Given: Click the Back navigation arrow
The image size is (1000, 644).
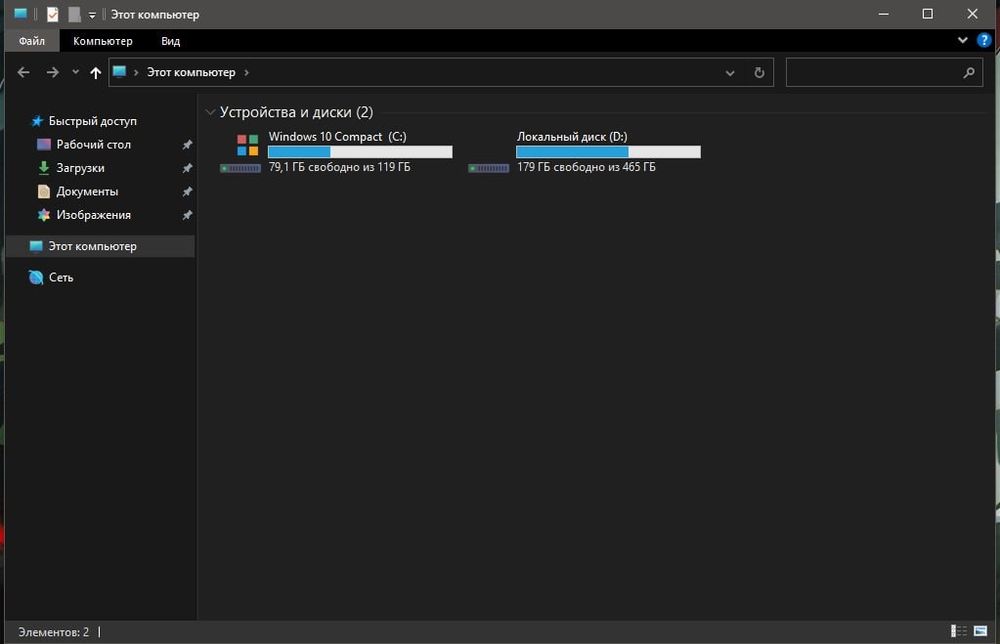Looking at the screenshot, I should pos(24,73).
